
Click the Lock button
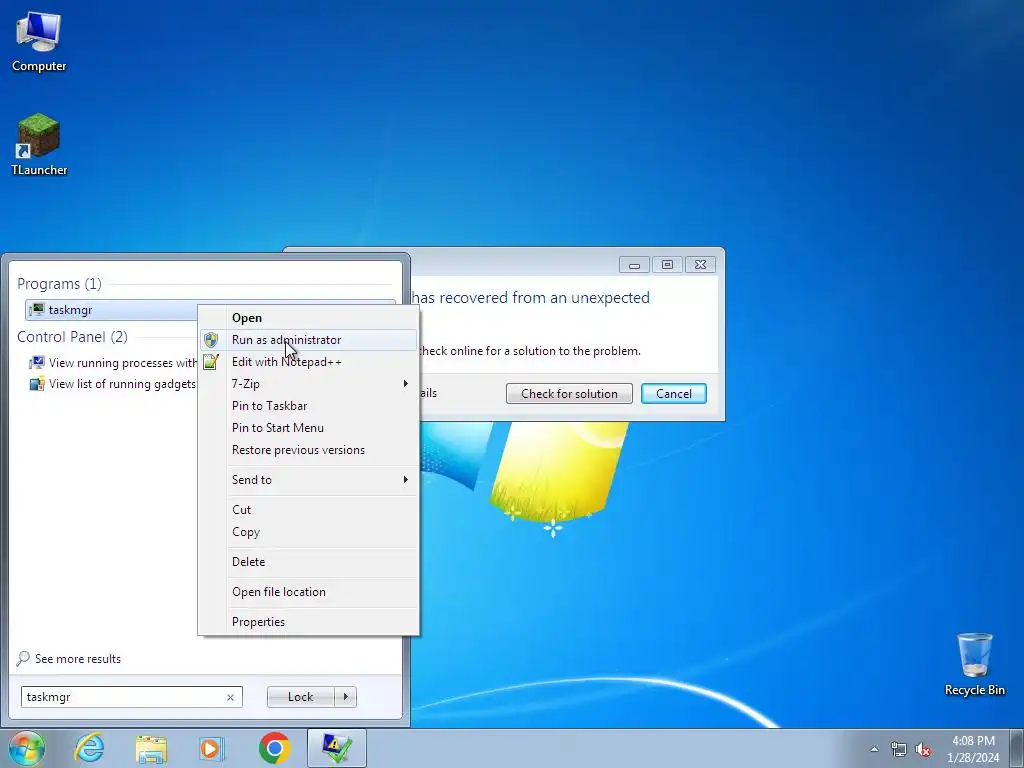300,697
